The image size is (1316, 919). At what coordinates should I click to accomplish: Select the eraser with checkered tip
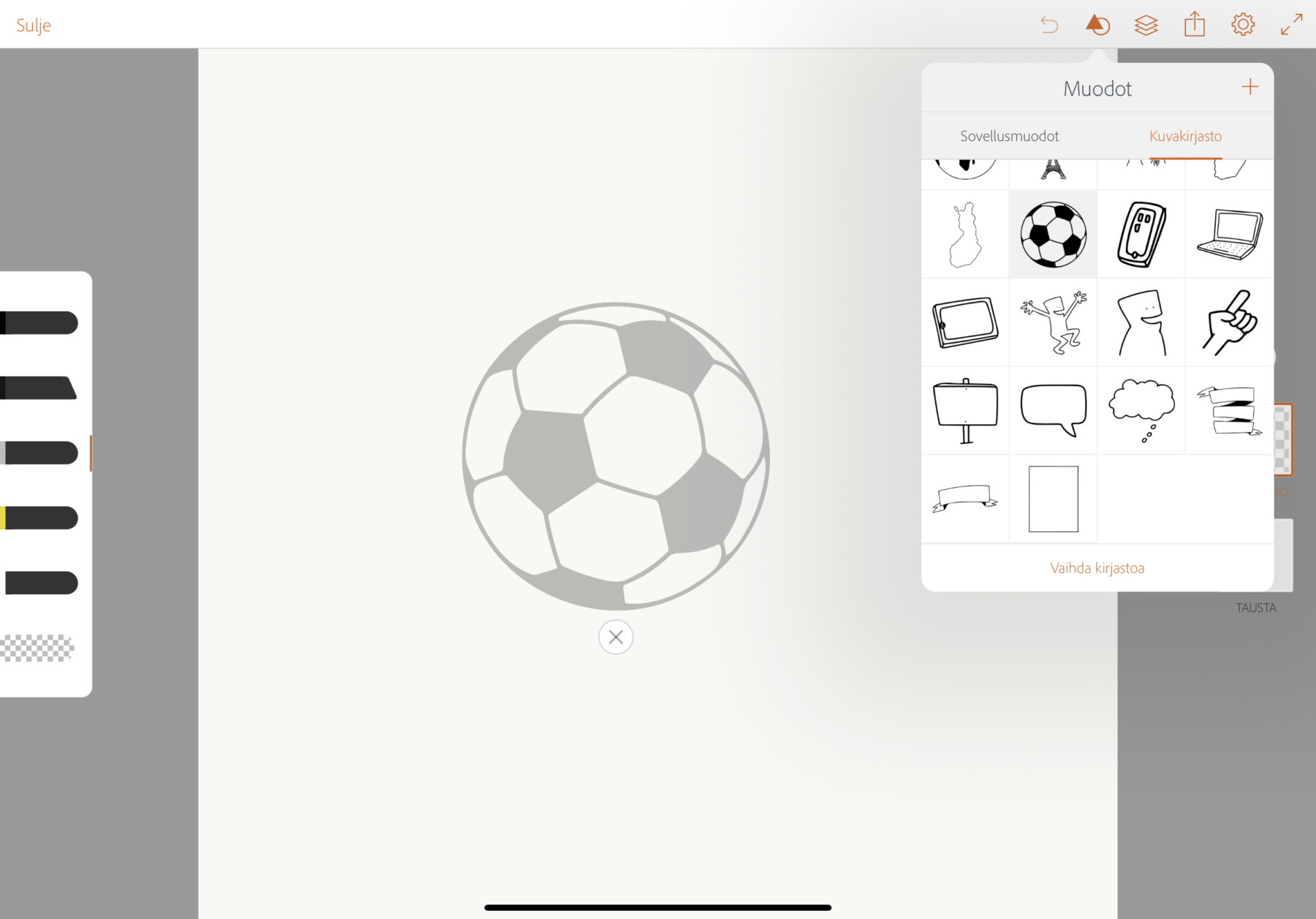(38, 648)
